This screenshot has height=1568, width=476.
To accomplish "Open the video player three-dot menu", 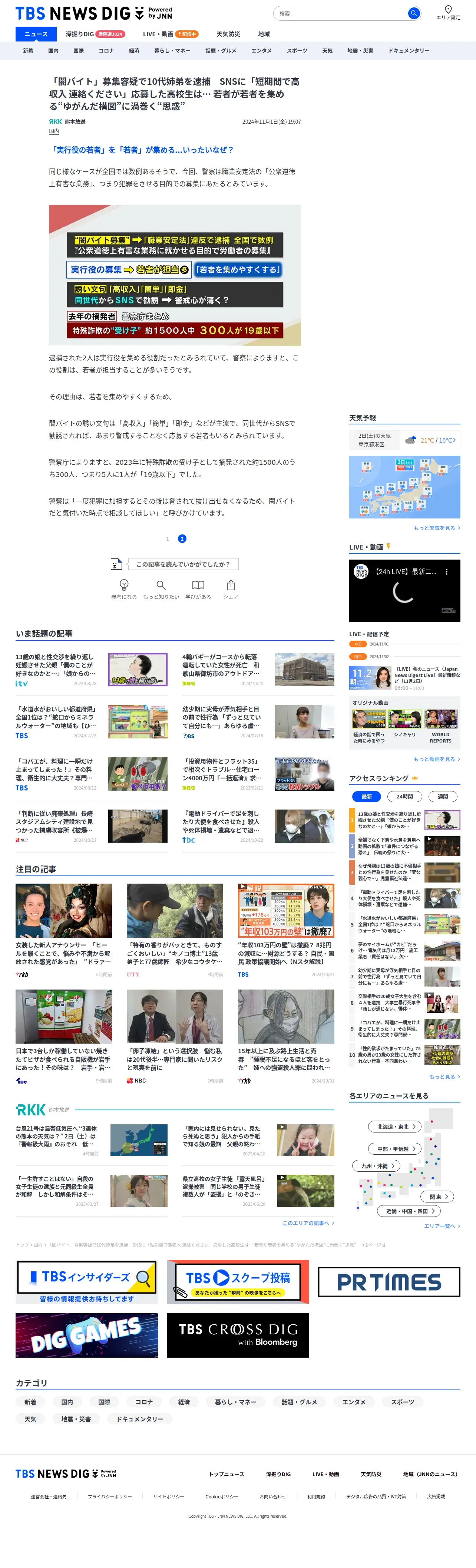I will point(447,571).
